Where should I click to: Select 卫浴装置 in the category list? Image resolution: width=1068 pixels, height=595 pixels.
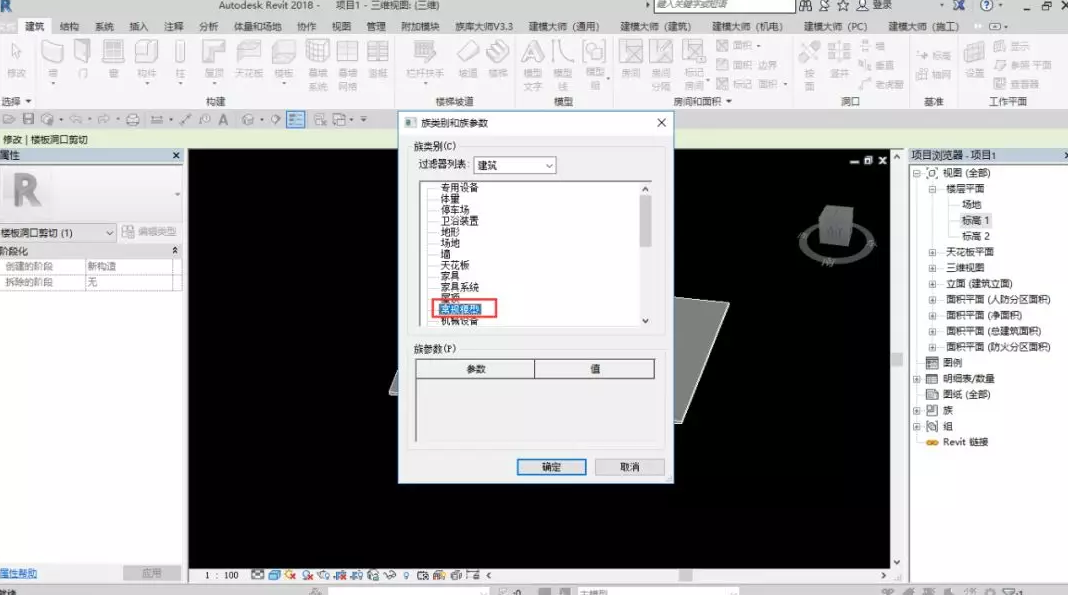(460, 221)
